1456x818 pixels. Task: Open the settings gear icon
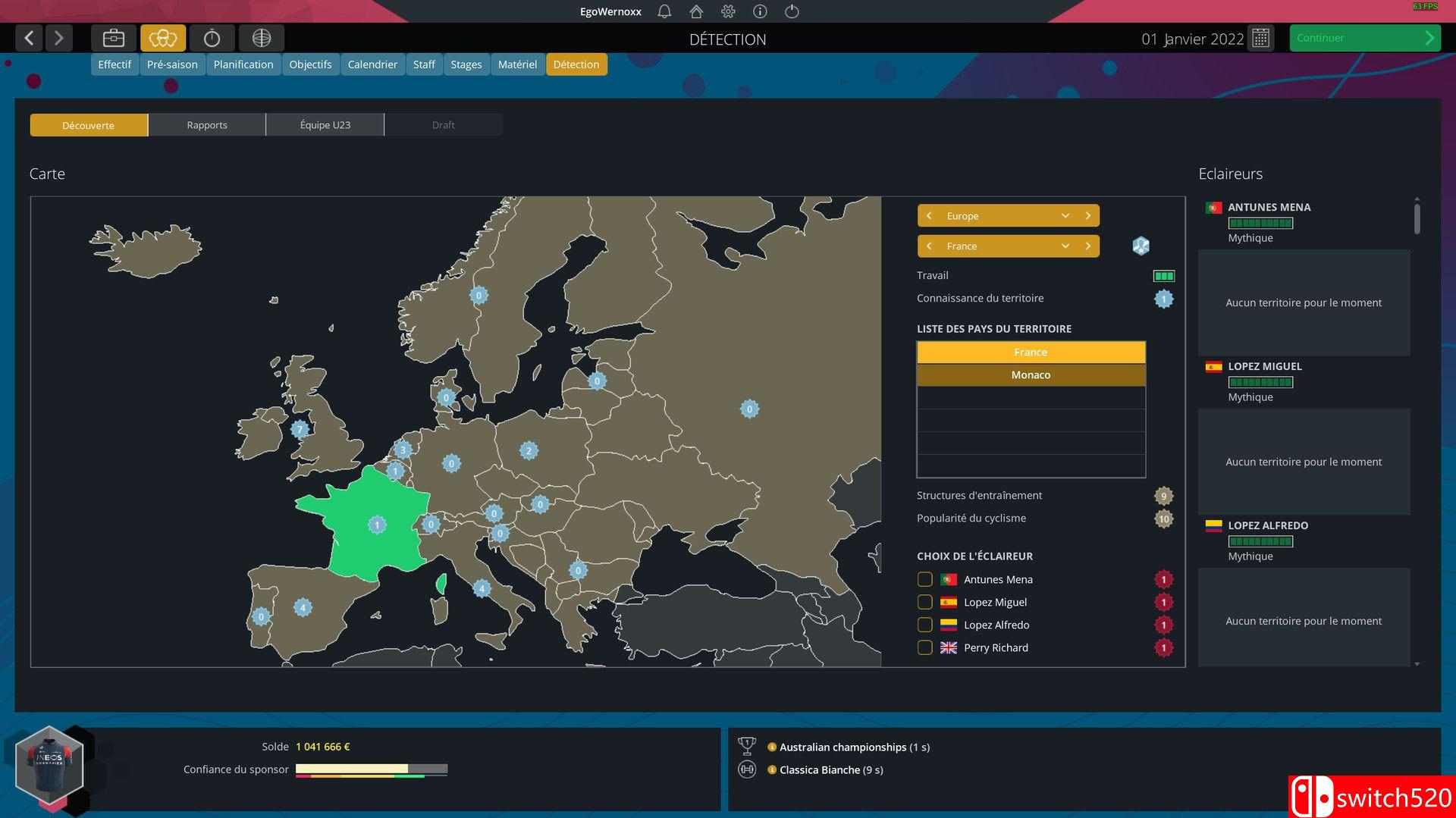click(728, 11)
